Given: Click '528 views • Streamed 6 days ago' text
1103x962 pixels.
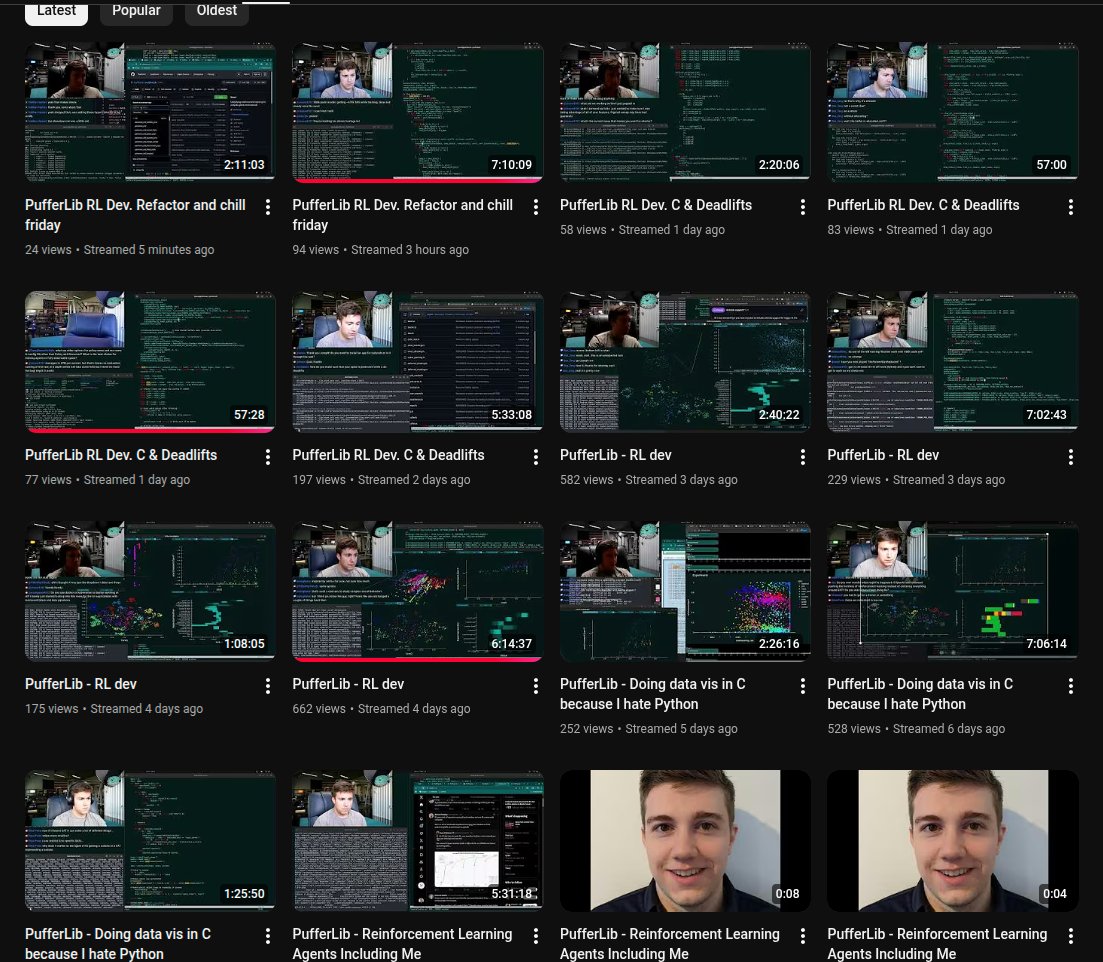Looking at the screenshot, I should (916, 729).
